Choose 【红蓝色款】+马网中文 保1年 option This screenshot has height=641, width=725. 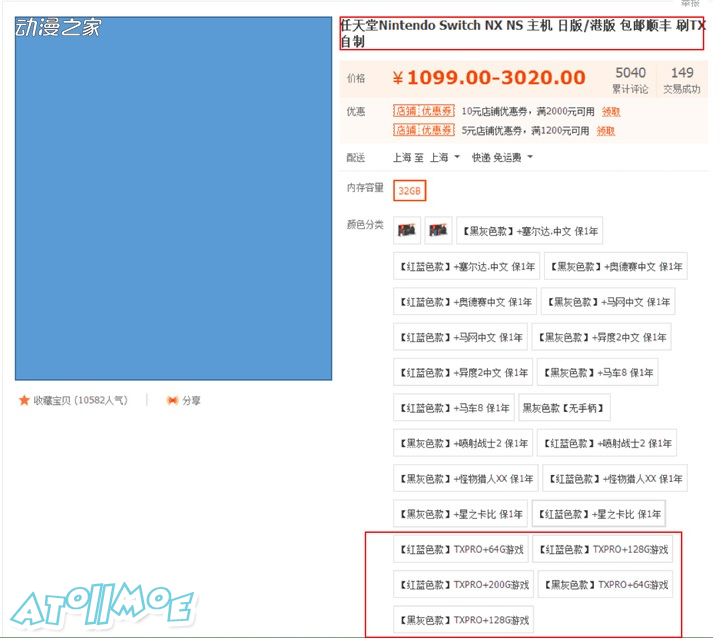[x=461, y=337]
